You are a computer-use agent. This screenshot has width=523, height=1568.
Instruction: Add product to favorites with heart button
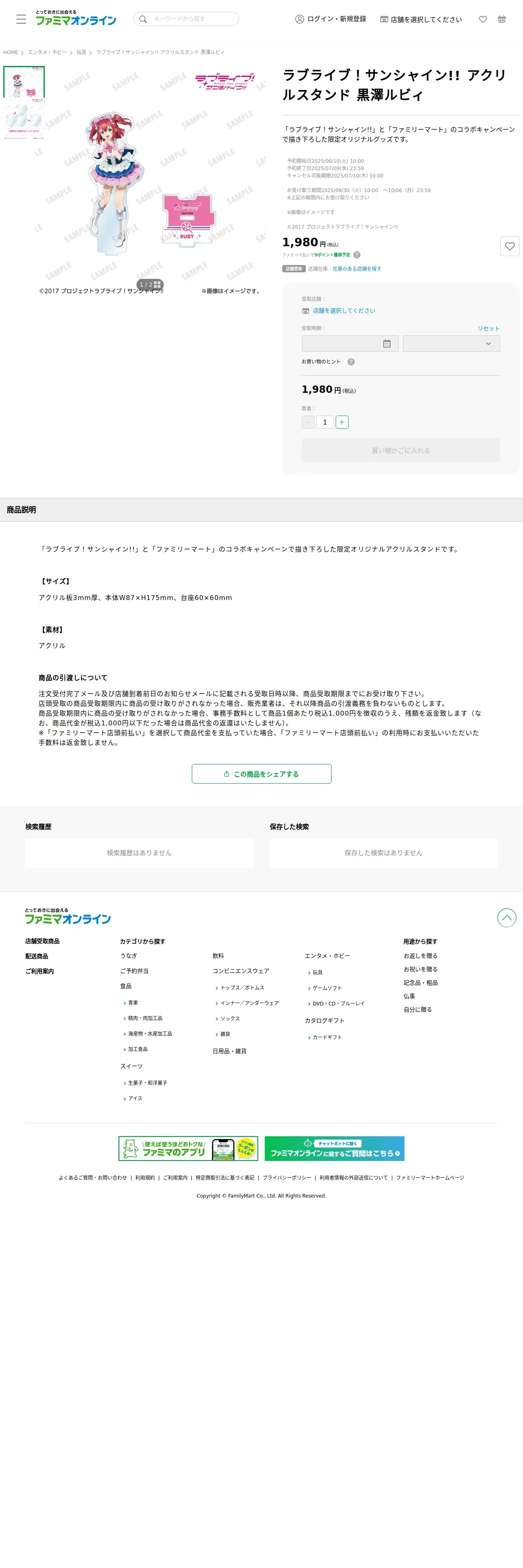[x=510, y=246]
